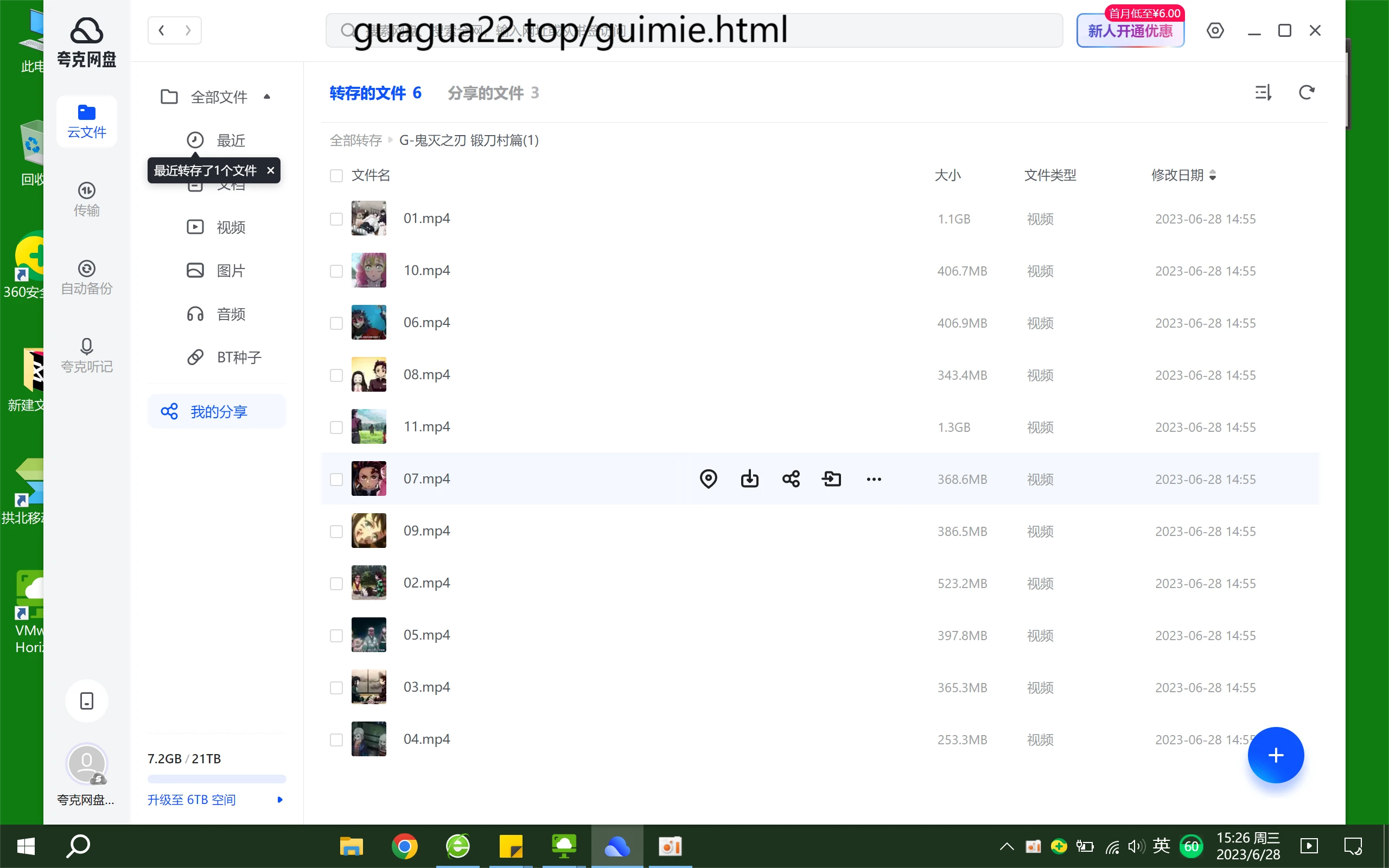Screen dimensions: 1389x868
Task: Open 夸克听记 voice notes section
Action: tap(87, 356)
